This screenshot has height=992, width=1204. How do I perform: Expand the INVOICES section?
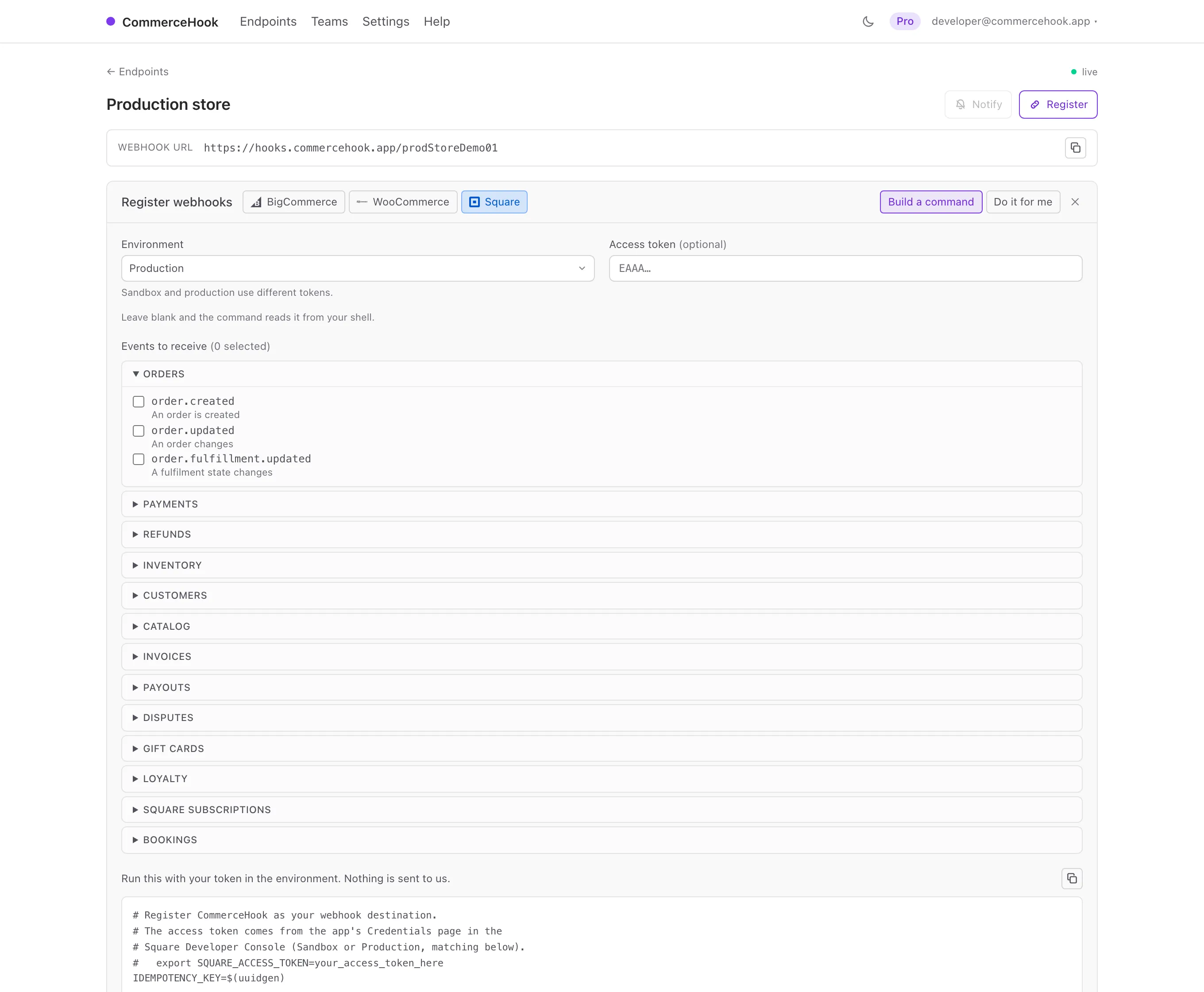pos(602,657)
